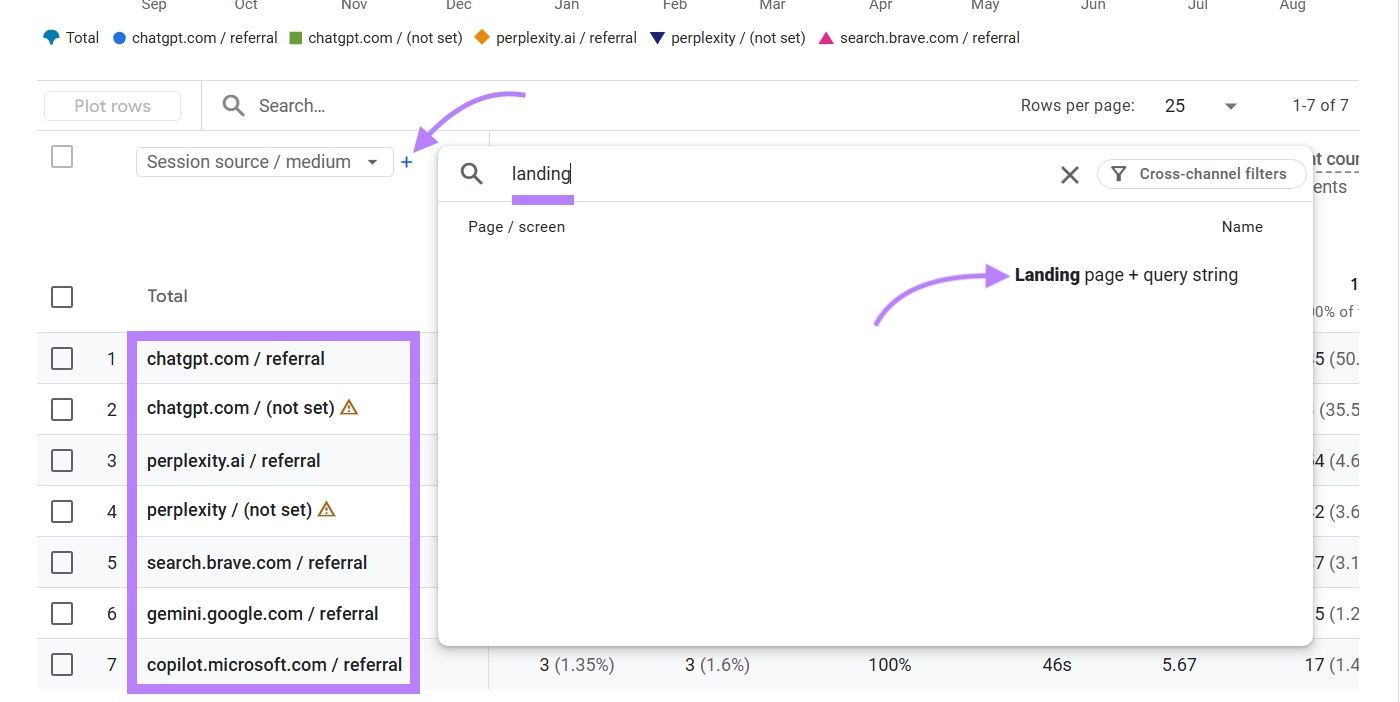Select Landing page + query string
The width and height of the screenshot is (1400, 702).
pyautogui.click(x=1126, y=274)
